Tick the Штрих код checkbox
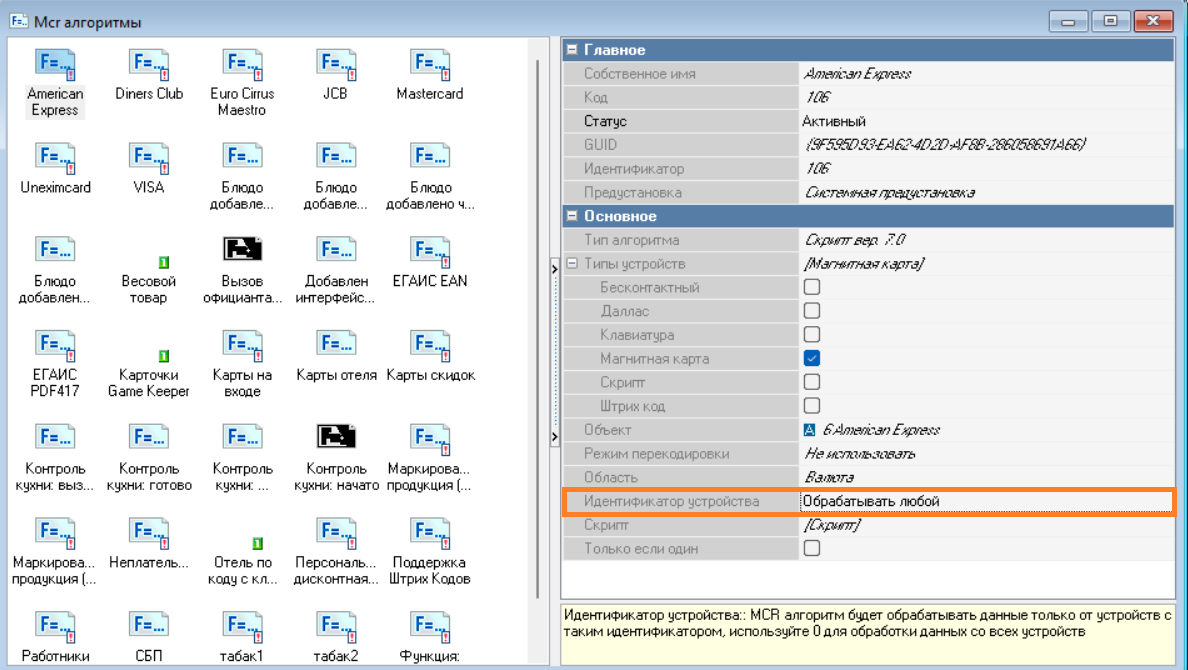 [812, 406]
